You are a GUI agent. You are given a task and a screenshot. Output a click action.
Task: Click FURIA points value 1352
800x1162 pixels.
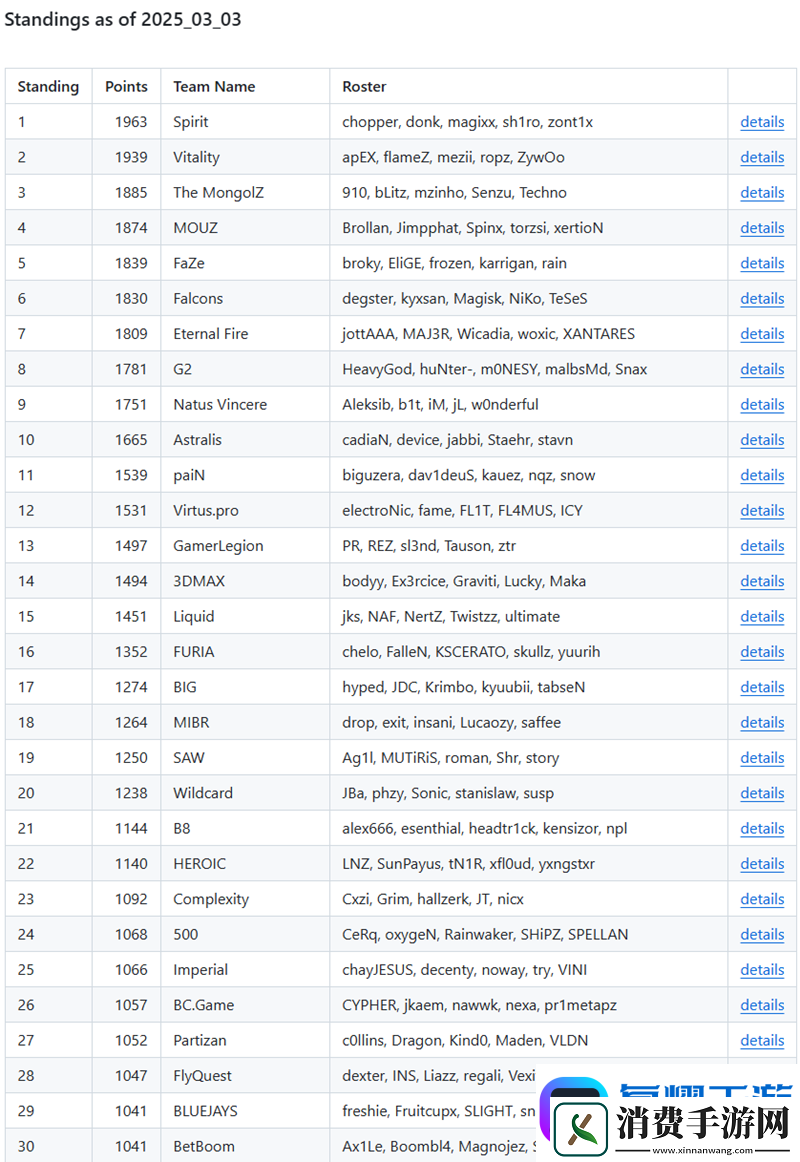[x=131, y=651]
